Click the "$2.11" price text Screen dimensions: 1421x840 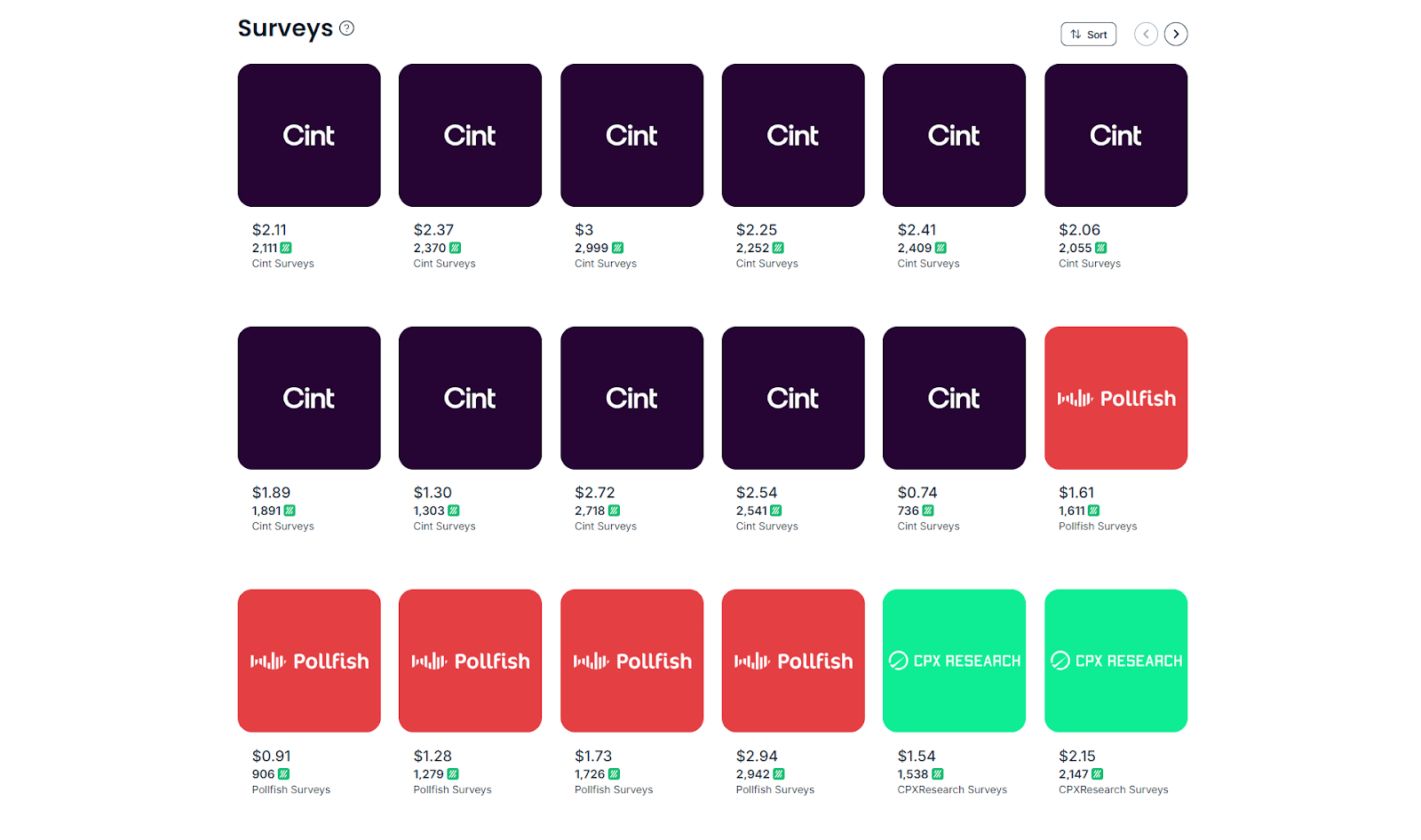(x=269, y=230)
